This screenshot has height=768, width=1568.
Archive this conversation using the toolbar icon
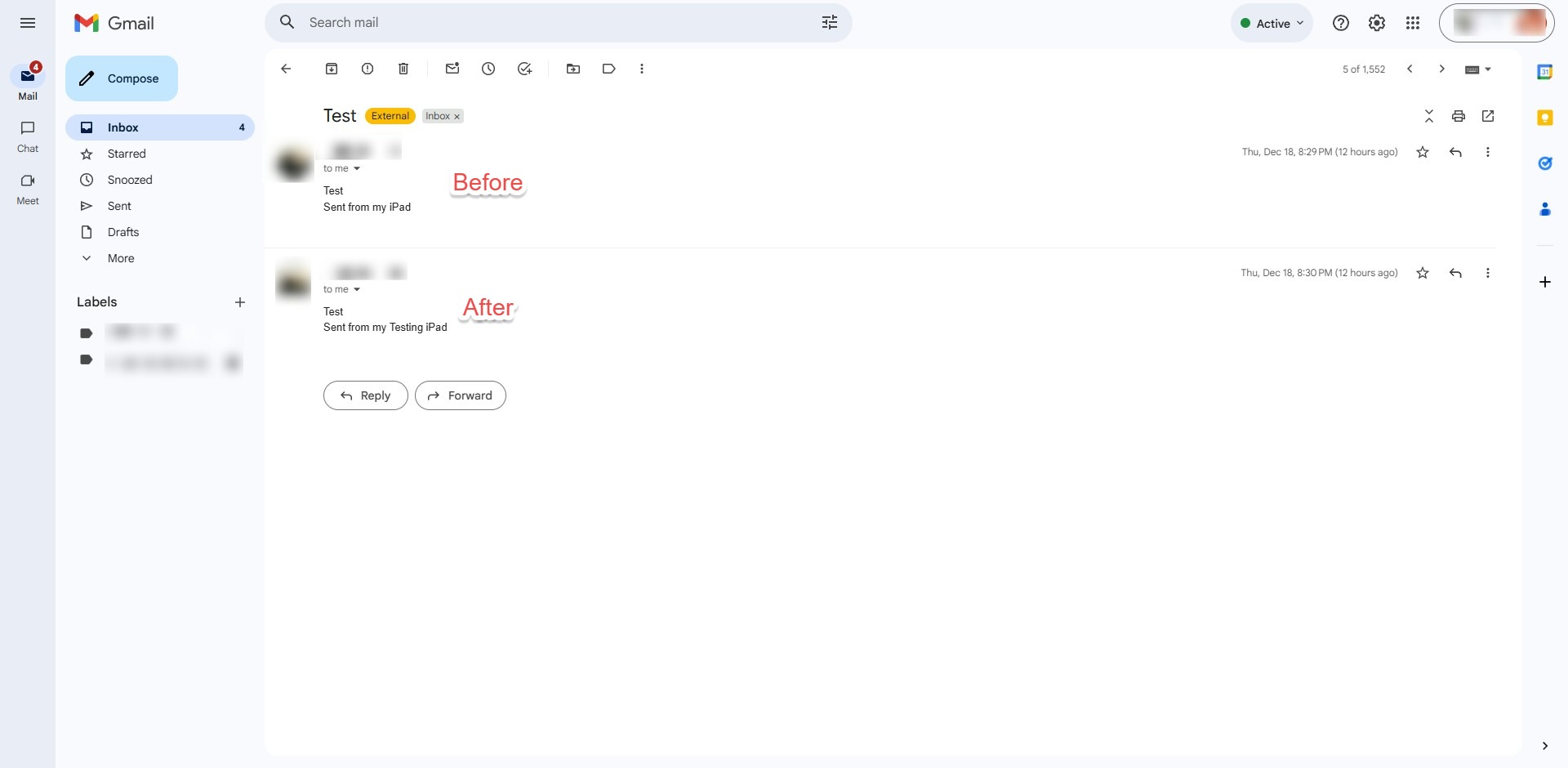[x=332, y=69]
